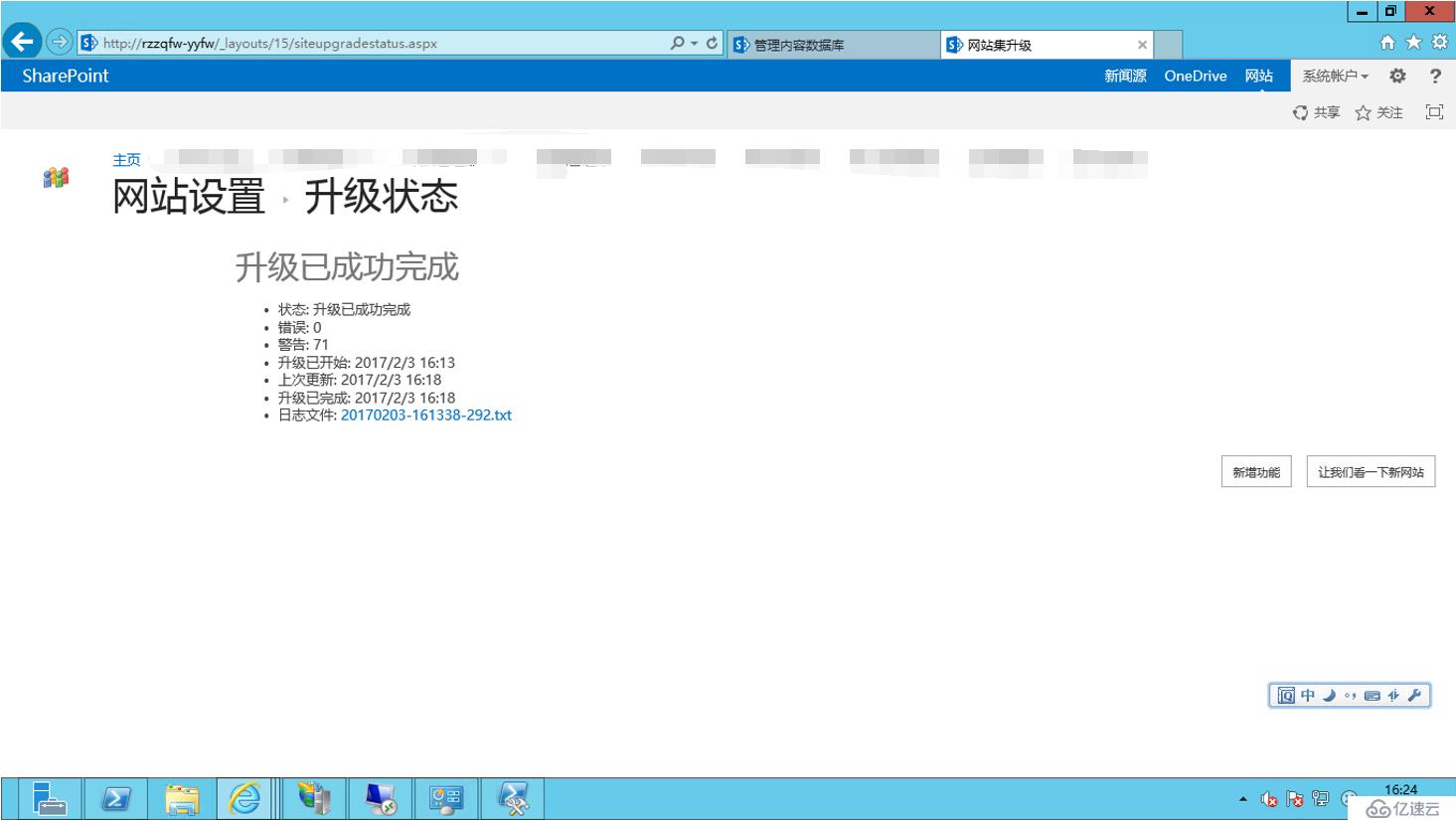Expand the 系统帐户 user menu
The height and width of the screenshot is (821, 1456).
1335,76
